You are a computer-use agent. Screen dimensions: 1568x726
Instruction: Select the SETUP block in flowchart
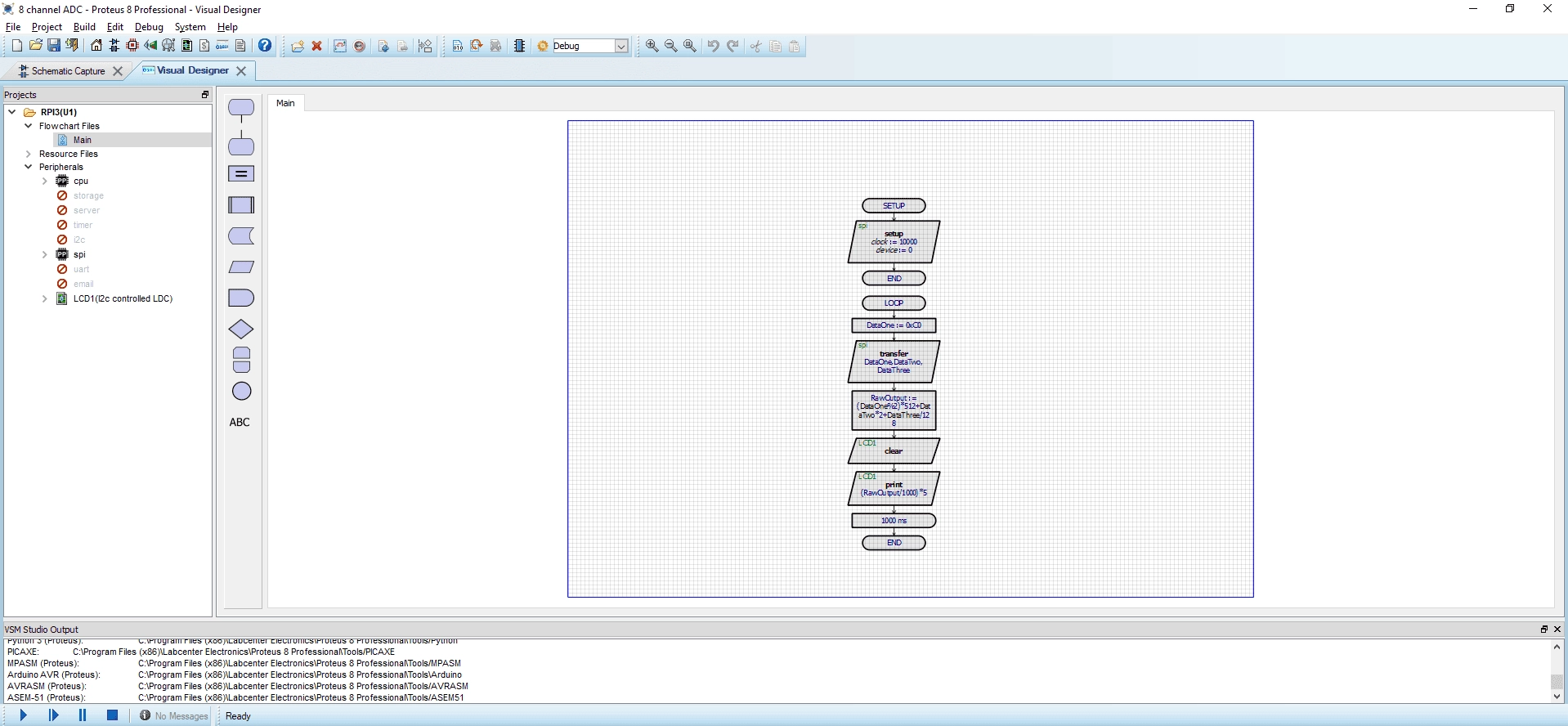(894, 206)
